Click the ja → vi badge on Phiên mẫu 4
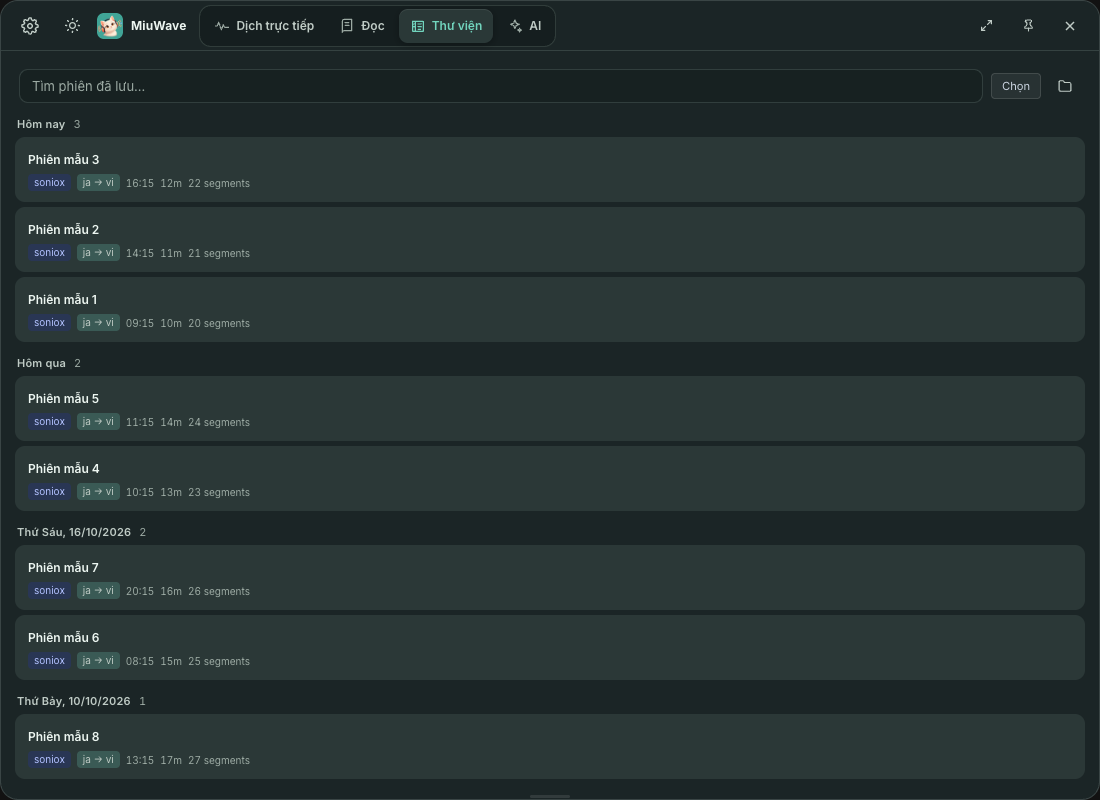Viewport: 1100px width, 800px height. (98, 492)
